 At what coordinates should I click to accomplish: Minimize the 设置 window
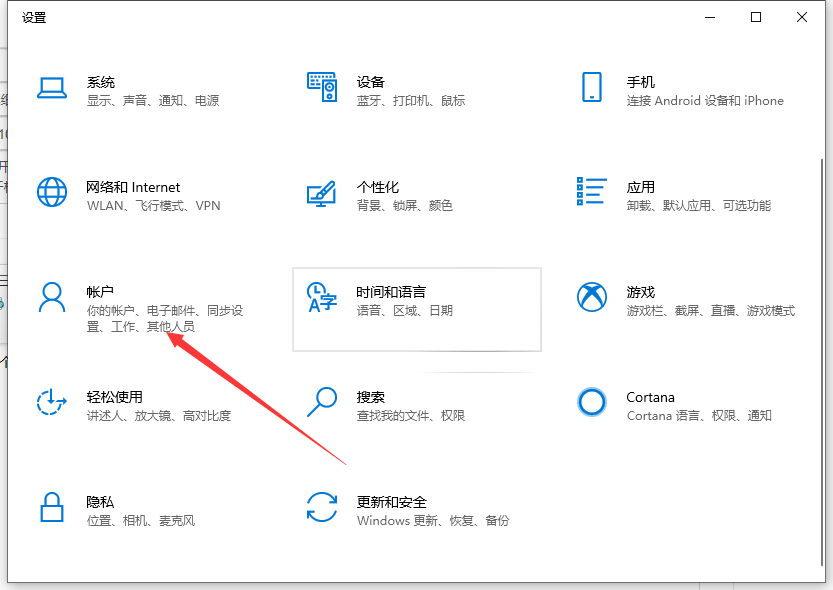point(710,17)
